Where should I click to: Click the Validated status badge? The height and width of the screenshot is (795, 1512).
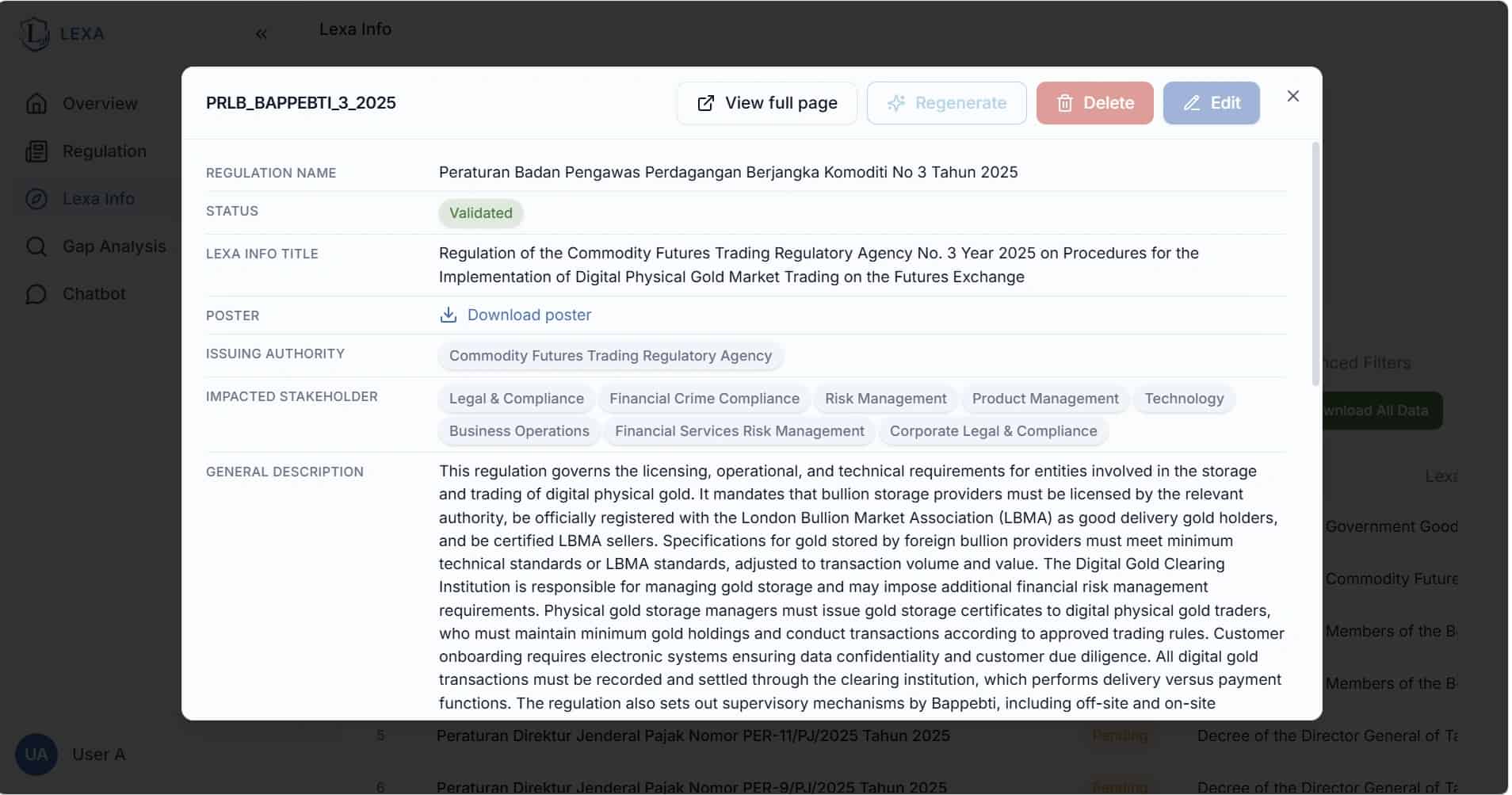[x=480, y=213]
